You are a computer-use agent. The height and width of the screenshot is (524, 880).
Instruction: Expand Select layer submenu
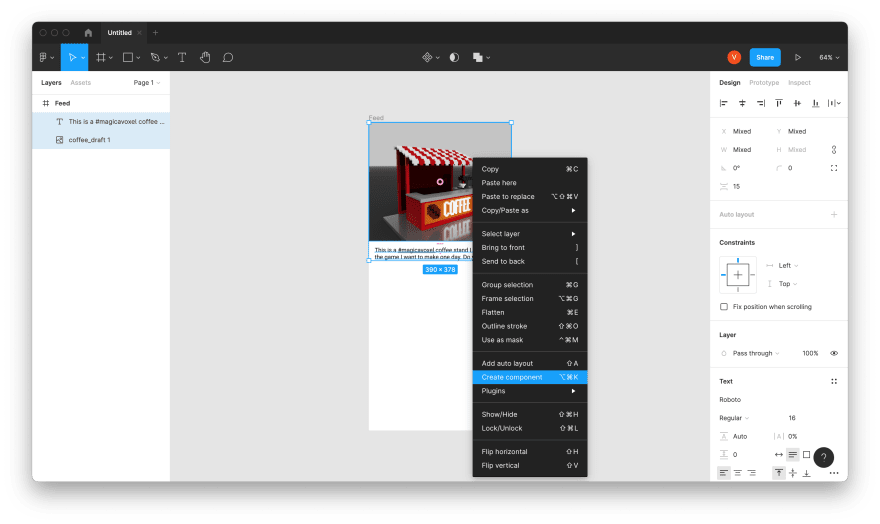530,233
